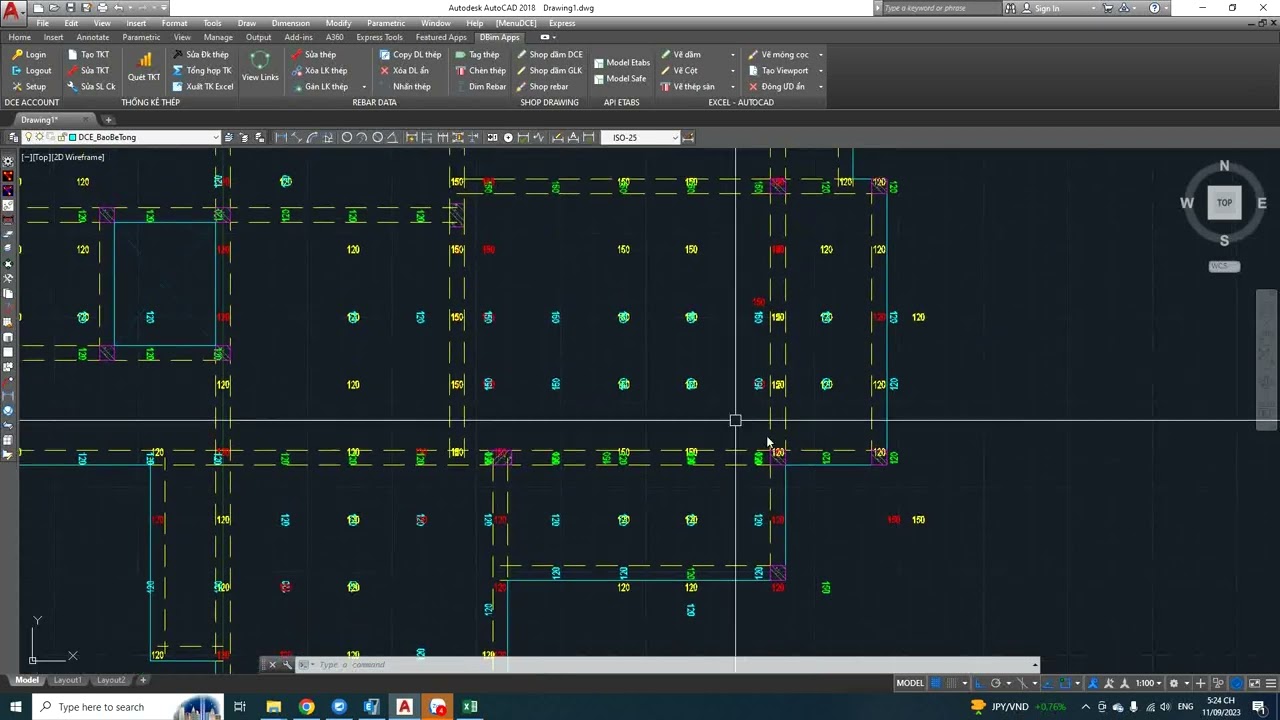The height and width of the screenshot is (720, 1280).
Task: Open View Links tool
Action: (x=260, y=67)
